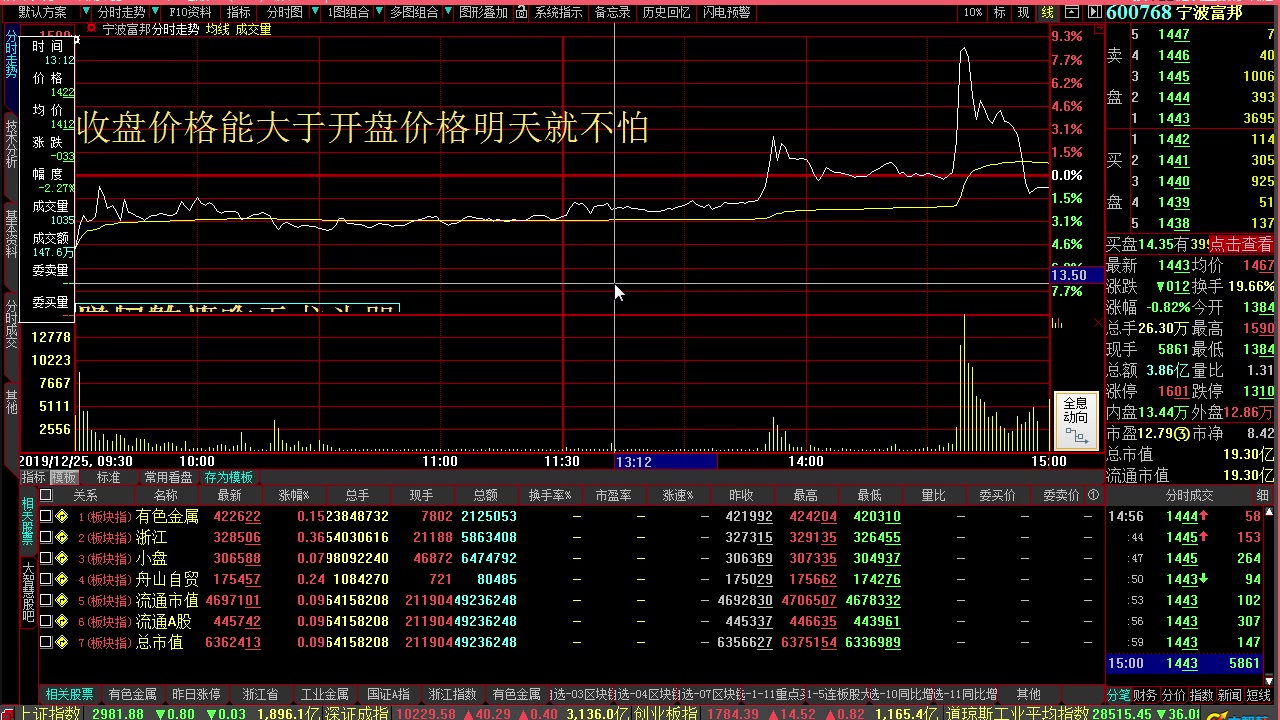
Task: Click the small square icon before 600768
Action: point(1095,12)
